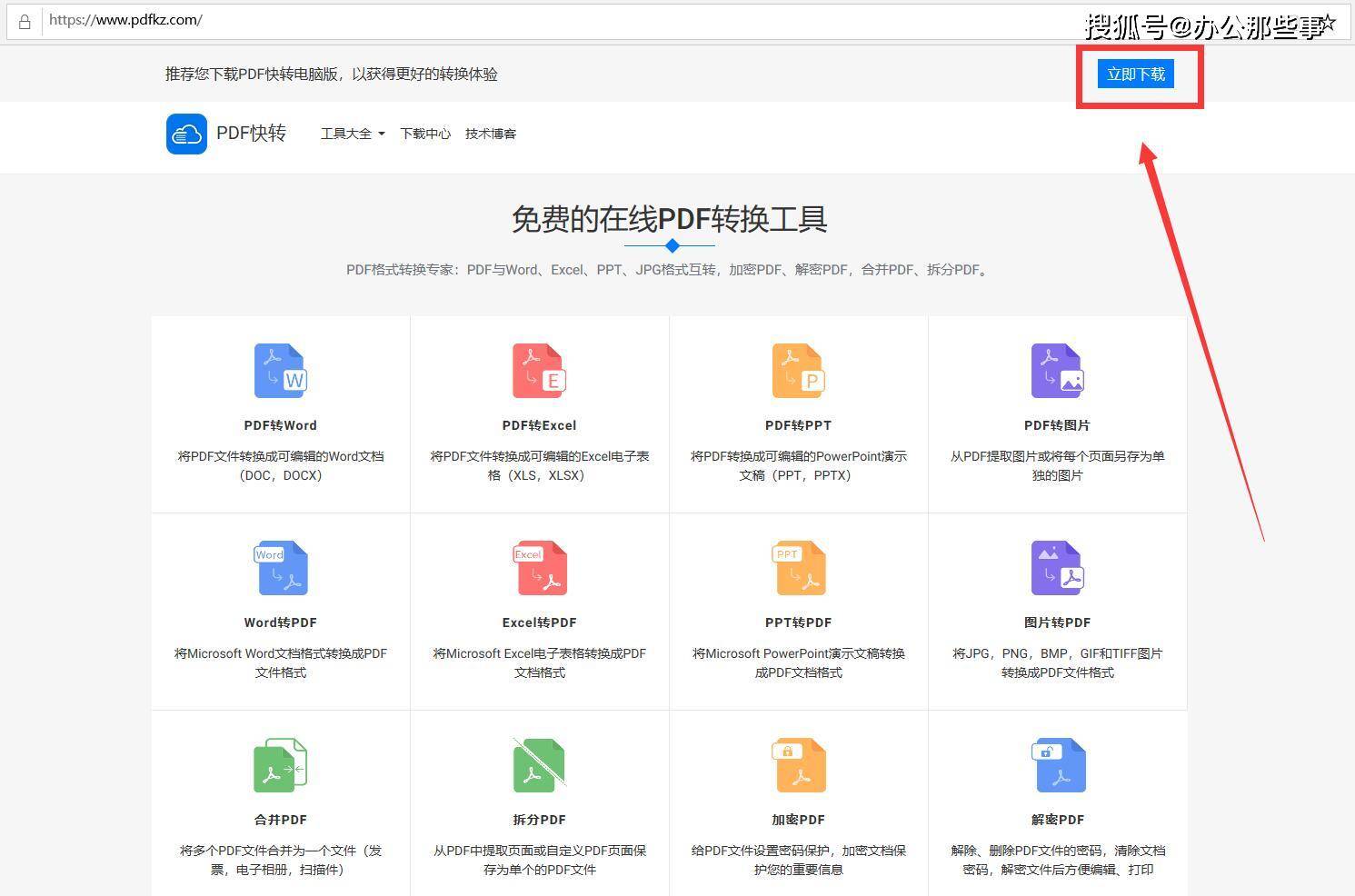Viewport: 1355px width, 896px height.
Task: Open the PDF转图片 tool icon
Action: (x=1057, y=370)
